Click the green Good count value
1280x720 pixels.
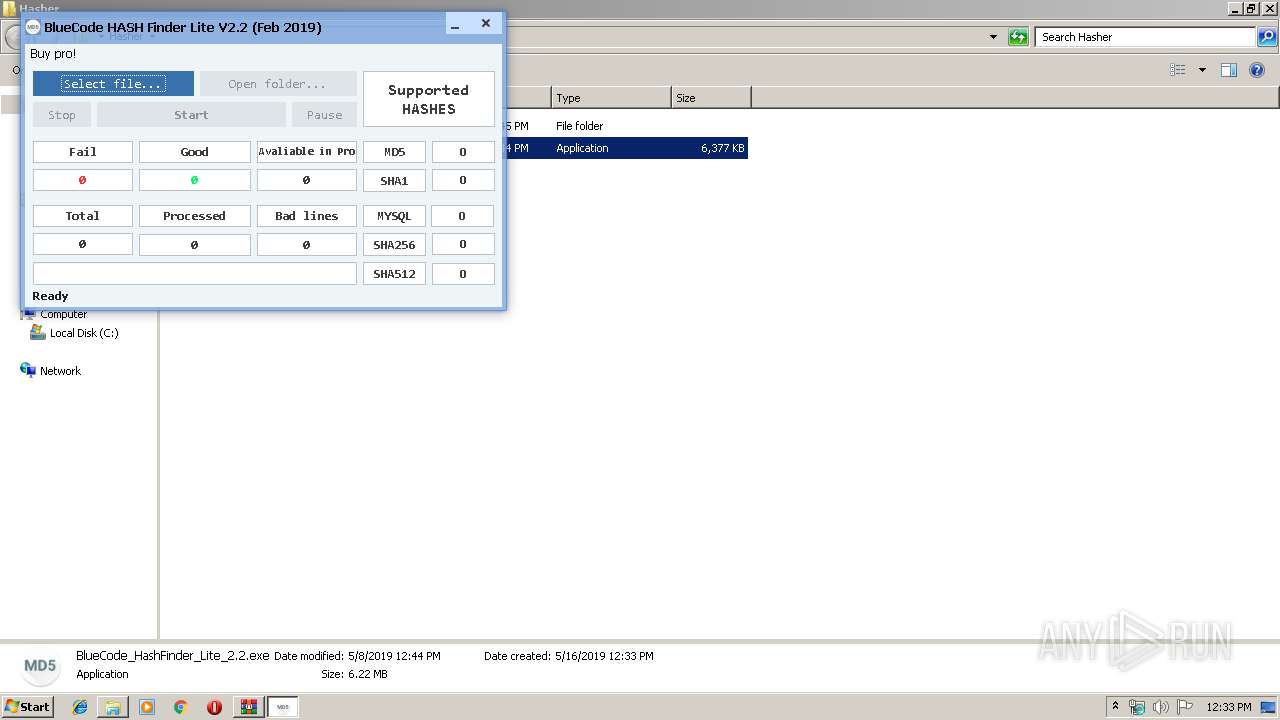pyautogui.click(x=194, y=181)
